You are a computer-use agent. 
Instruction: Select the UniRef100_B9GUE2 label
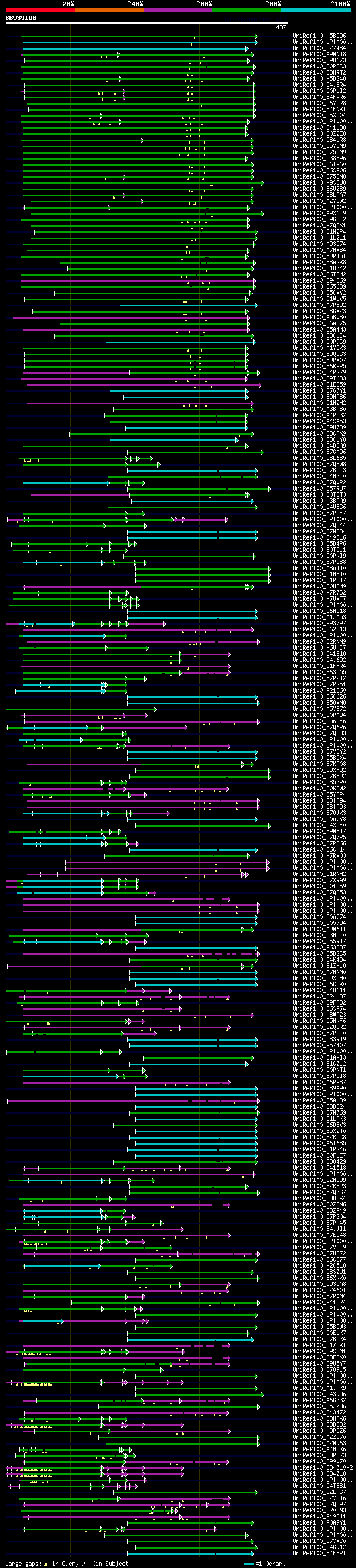(319, 219)
